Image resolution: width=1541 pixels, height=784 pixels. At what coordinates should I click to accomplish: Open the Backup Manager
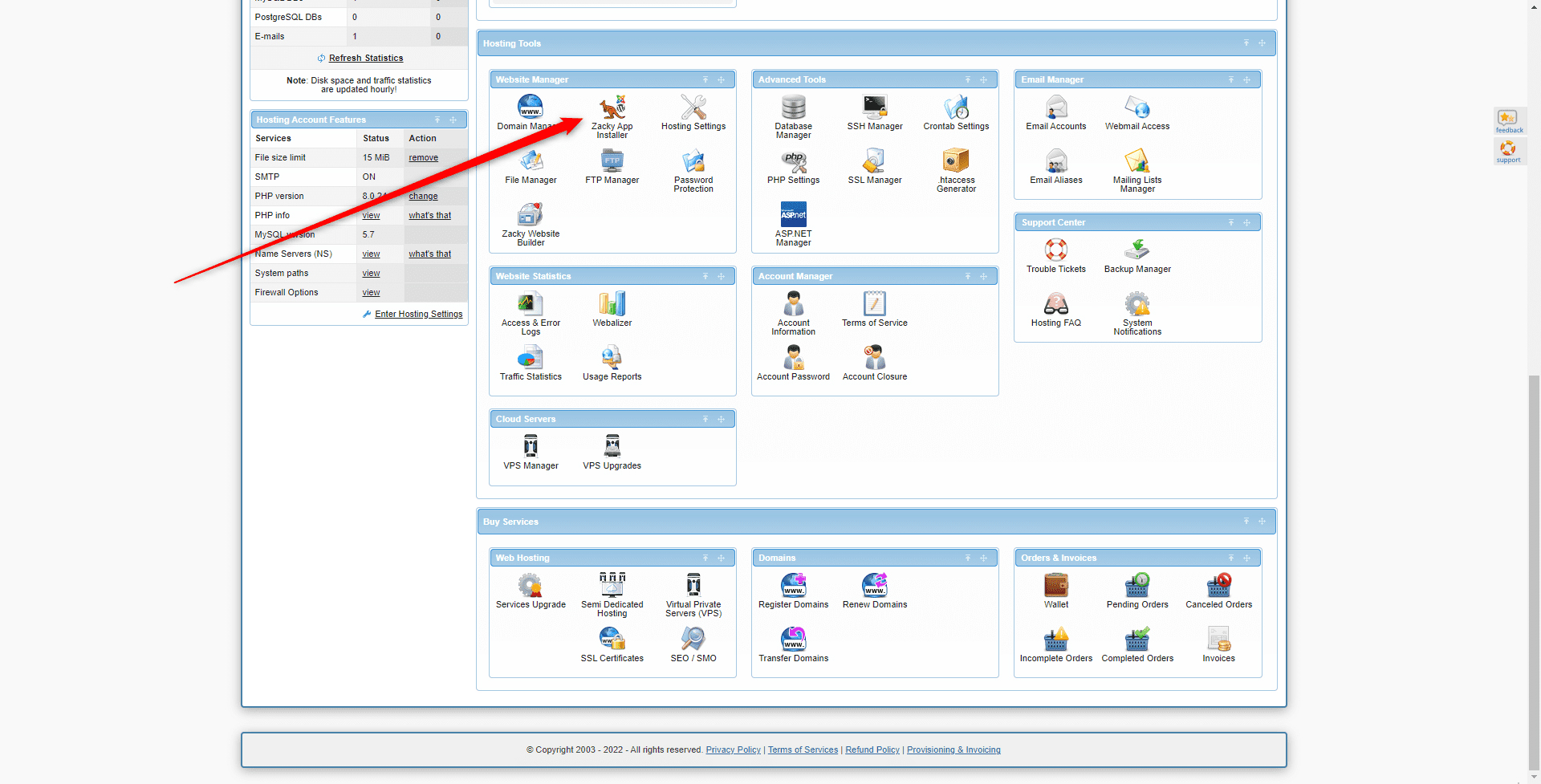(1136, 251)
